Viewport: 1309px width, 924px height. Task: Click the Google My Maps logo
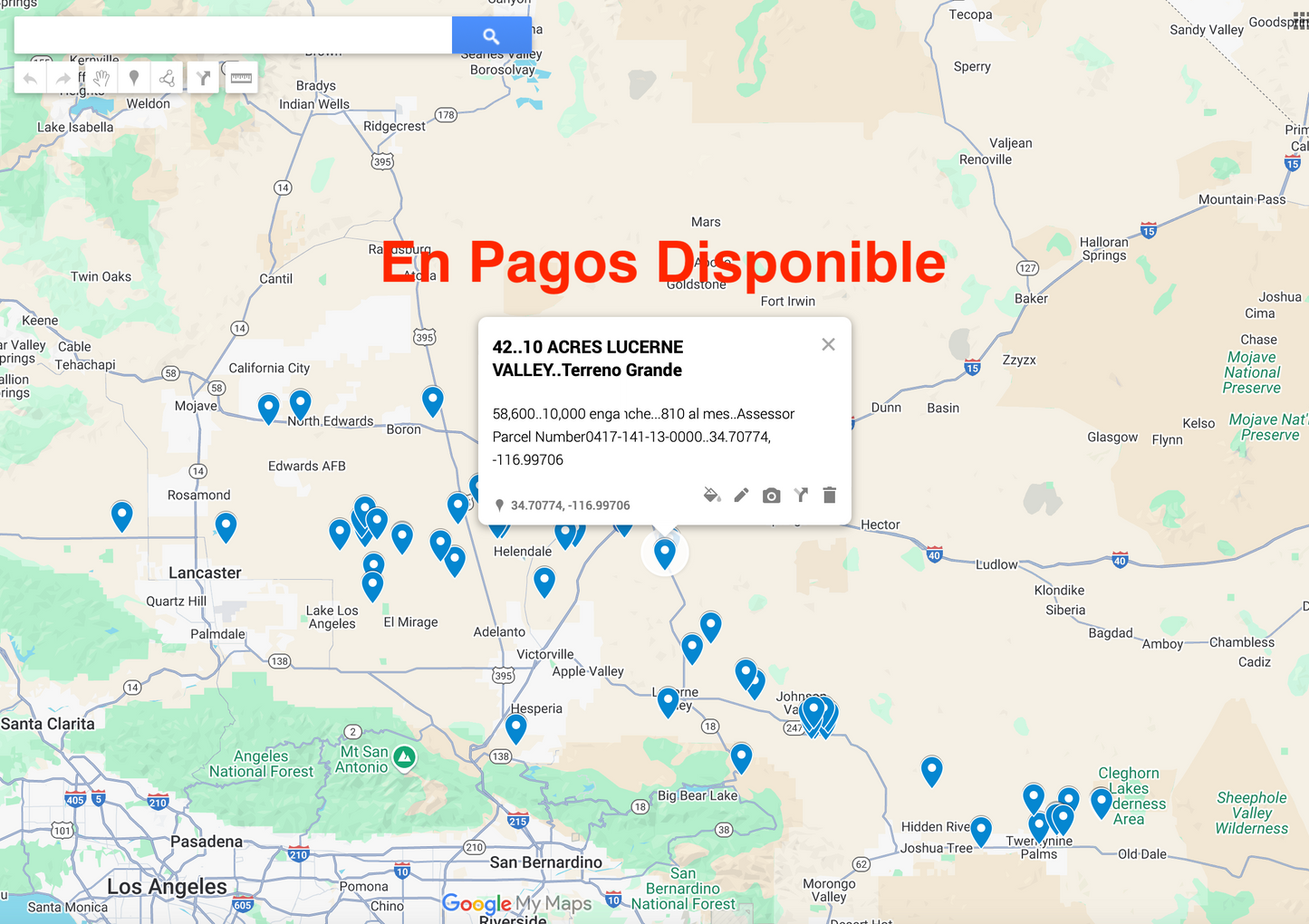click(516, 903)
